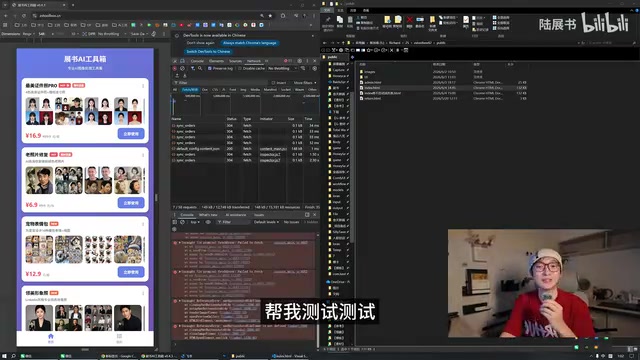Click the blue use-now button on the ¥12.9 card
Viewport: 640px width, 360px height.
coord(131,272)
